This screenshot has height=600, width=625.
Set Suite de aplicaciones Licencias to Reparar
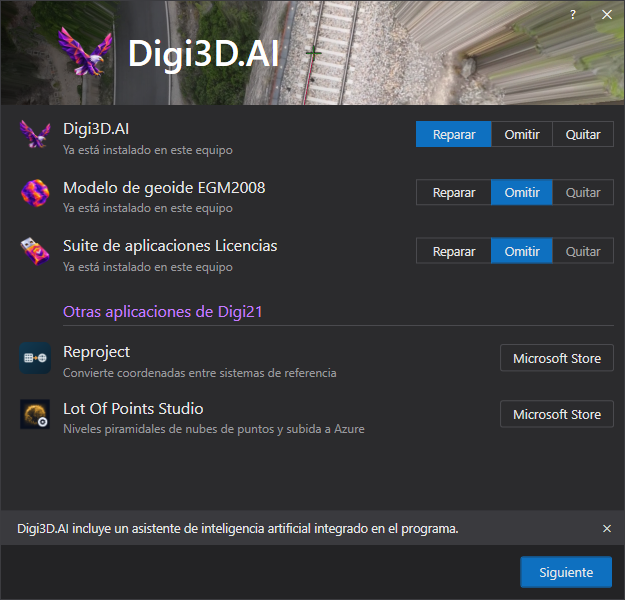click(x=454, y=251)
